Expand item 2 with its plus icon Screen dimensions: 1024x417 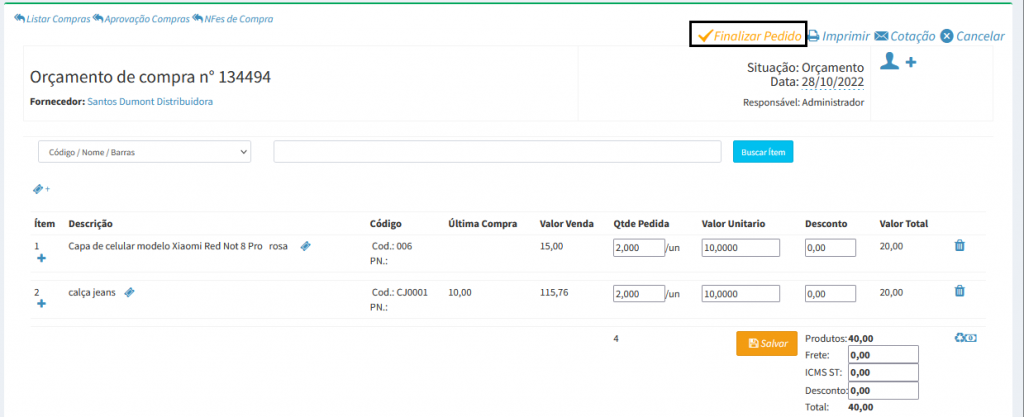click(x=41, y=304)
